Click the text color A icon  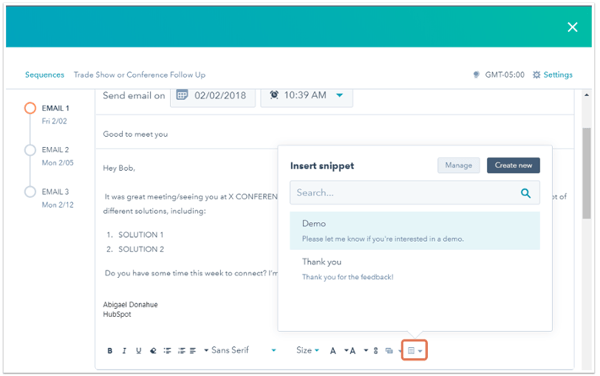coord(333,350)
